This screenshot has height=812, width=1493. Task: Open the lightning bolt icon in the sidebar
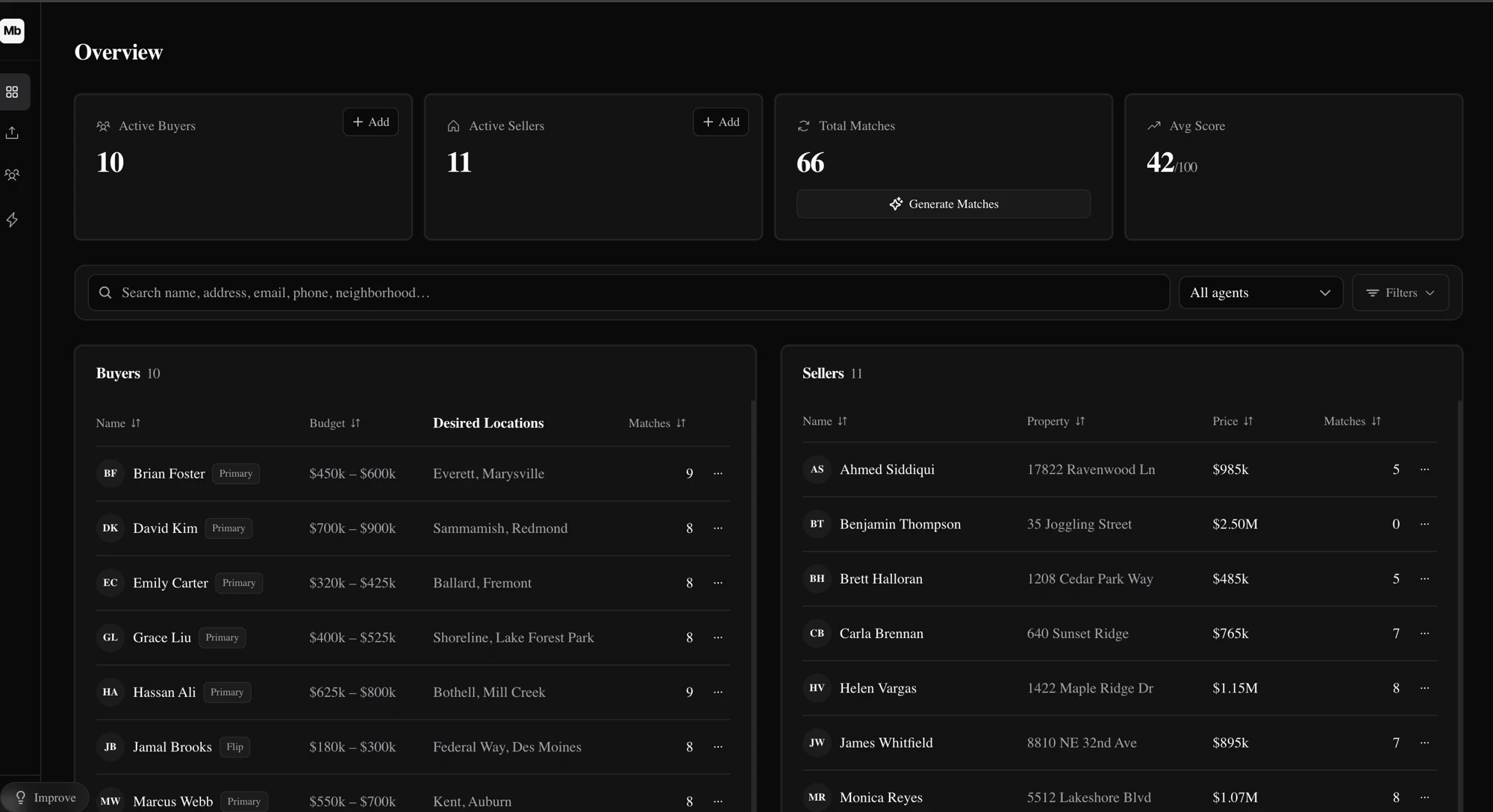(x=12, y=219)
